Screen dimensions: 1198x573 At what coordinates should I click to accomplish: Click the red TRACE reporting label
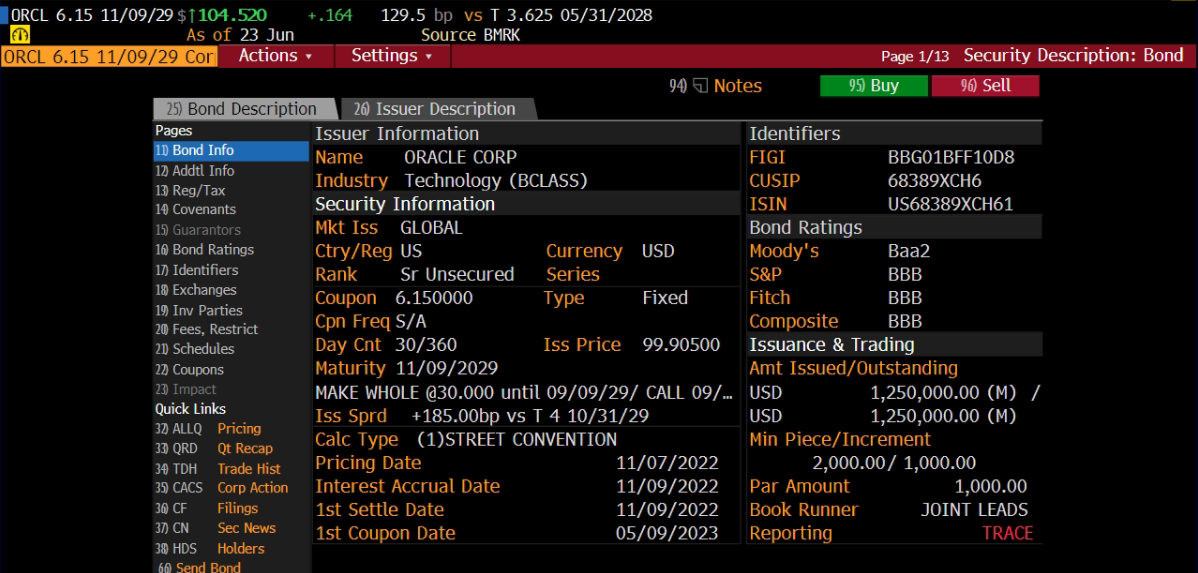tap(1008, 533)
